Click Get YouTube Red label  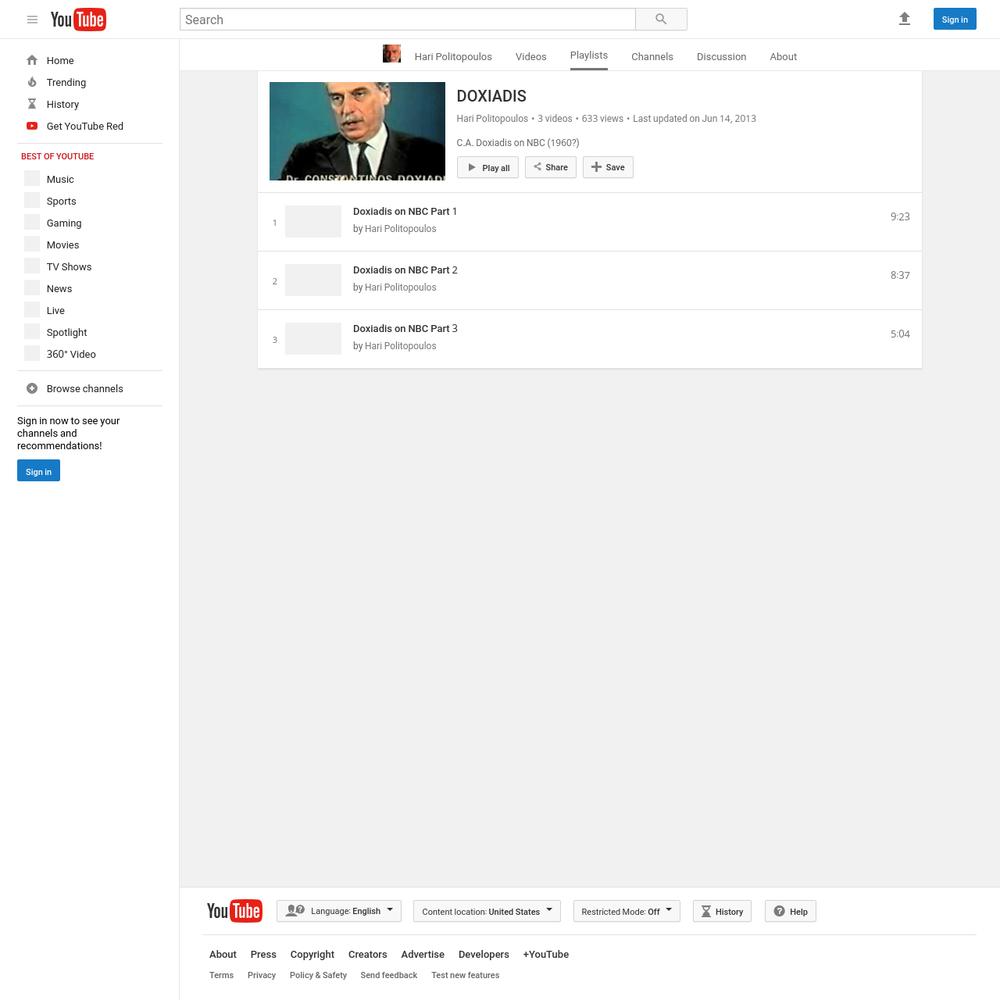tap(84, 126)
